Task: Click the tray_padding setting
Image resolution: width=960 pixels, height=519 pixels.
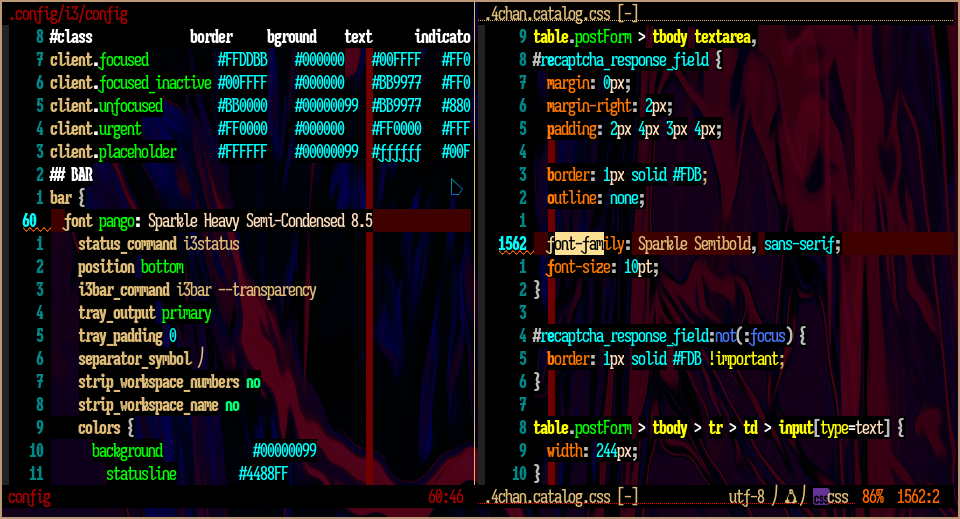Action: 127,336
